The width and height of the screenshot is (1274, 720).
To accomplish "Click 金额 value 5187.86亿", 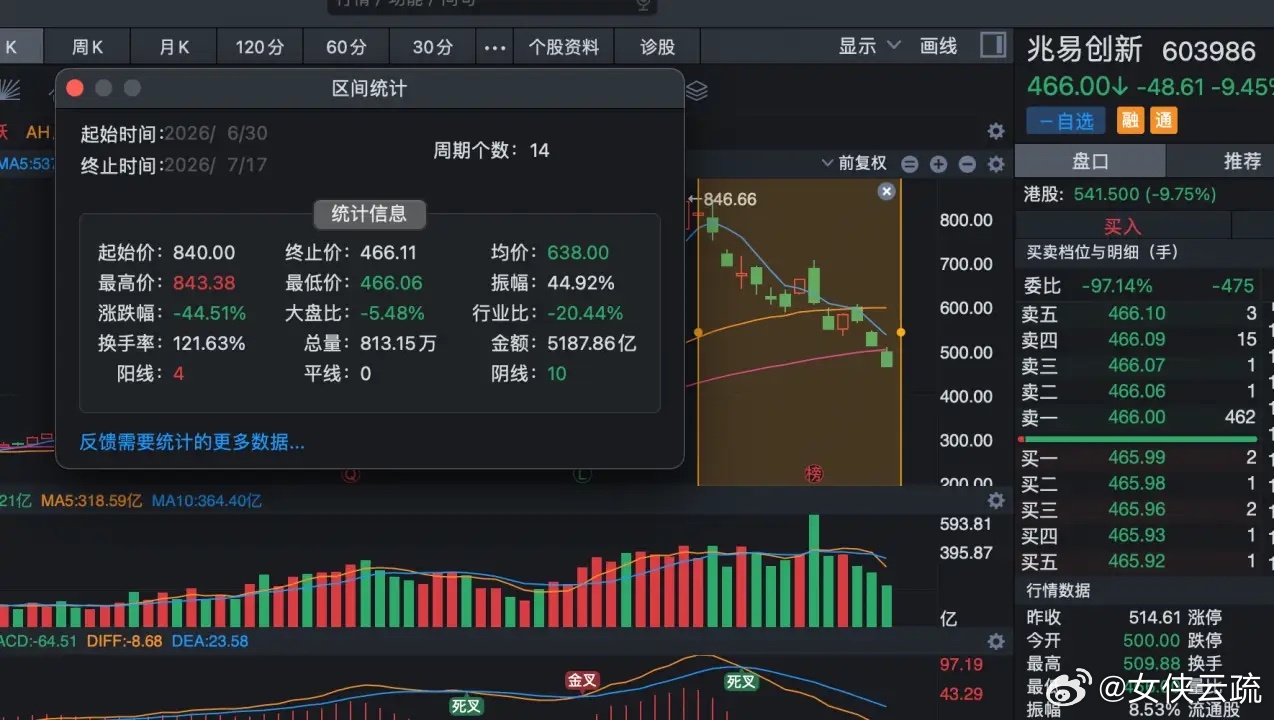I will (592, 343).
